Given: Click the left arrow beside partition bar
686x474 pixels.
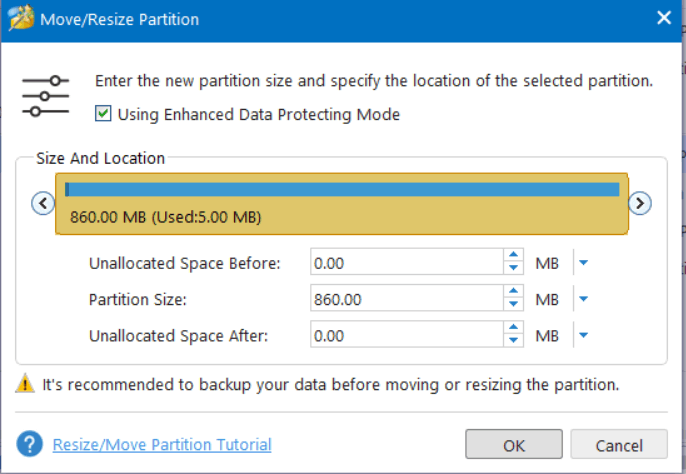Looking at the screenshot, I should 43,203.
